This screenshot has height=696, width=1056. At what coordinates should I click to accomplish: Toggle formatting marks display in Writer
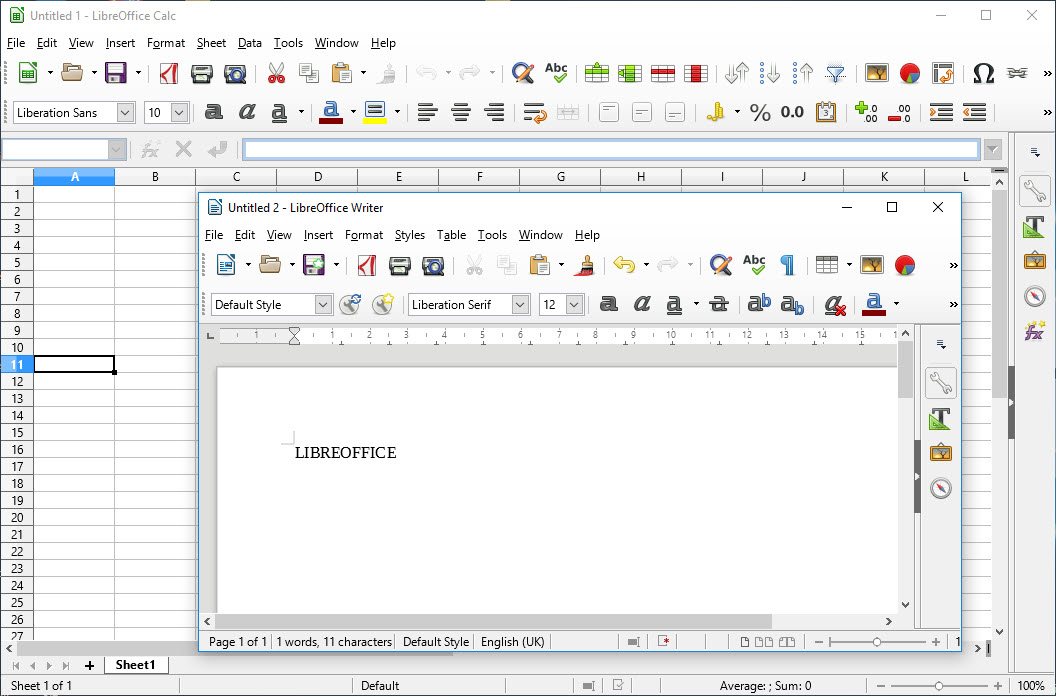pyautogui.click(x=788, y=265)
